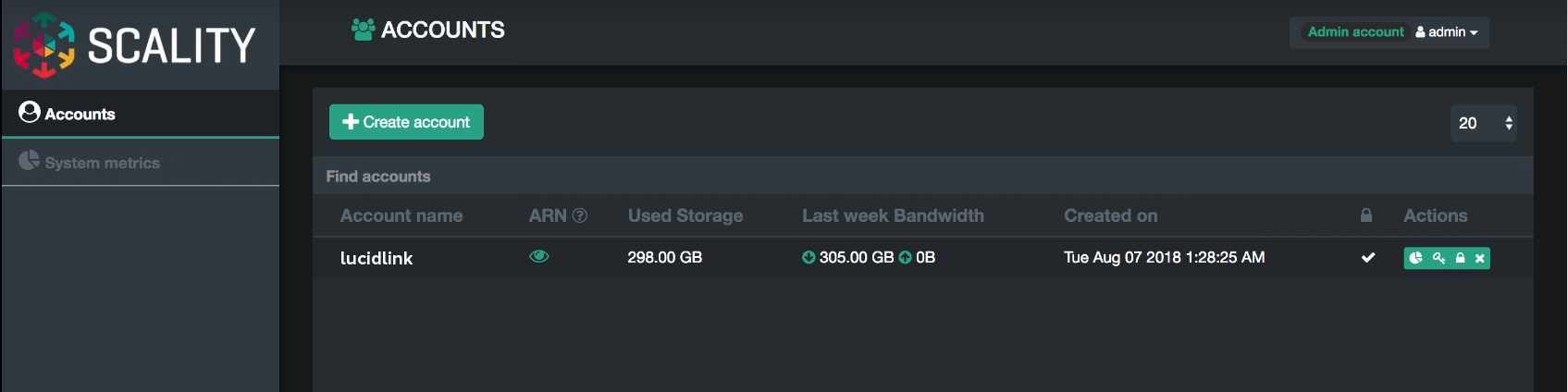Show the ARN via the eye icon

pyautogui.click(x=539, y=256)
